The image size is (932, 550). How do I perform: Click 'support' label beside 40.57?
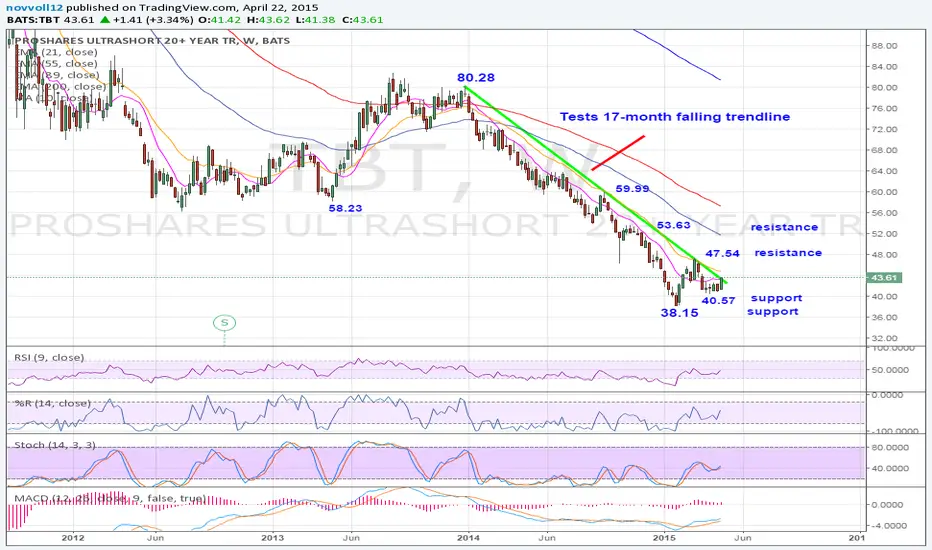776,298
